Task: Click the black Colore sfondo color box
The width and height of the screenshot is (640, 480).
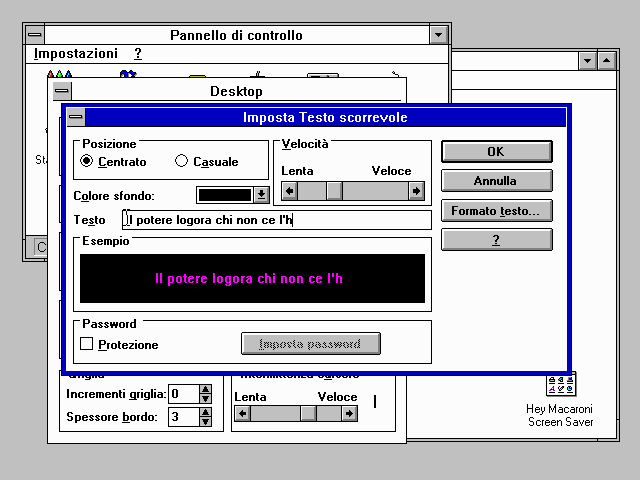Action: point(225,195)
